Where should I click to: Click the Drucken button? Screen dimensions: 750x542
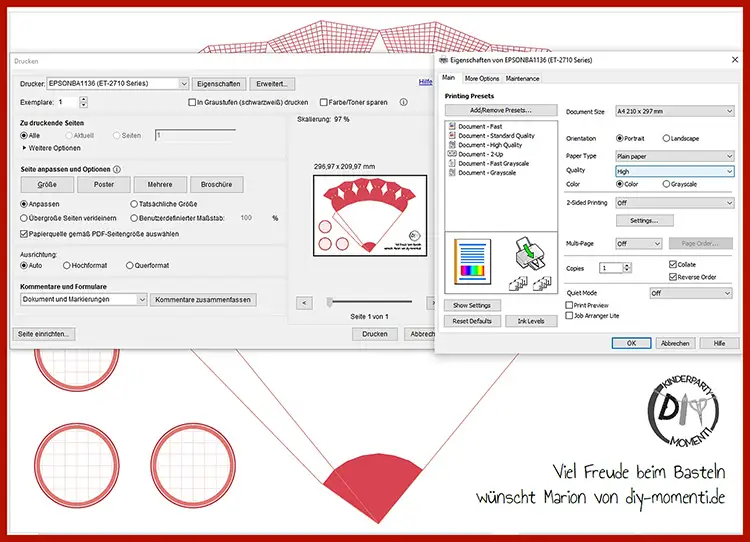tap(375, 334)
